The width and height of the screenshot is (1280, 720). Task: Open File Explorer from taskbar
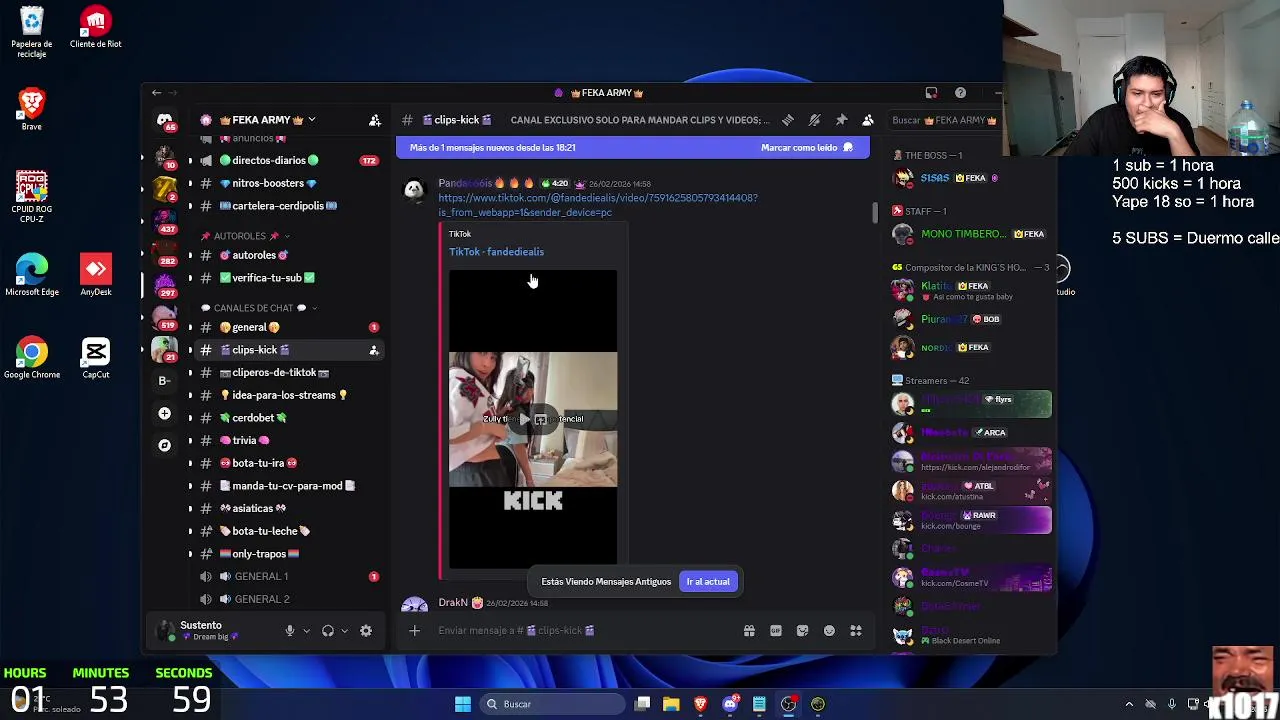click(671, 704)
